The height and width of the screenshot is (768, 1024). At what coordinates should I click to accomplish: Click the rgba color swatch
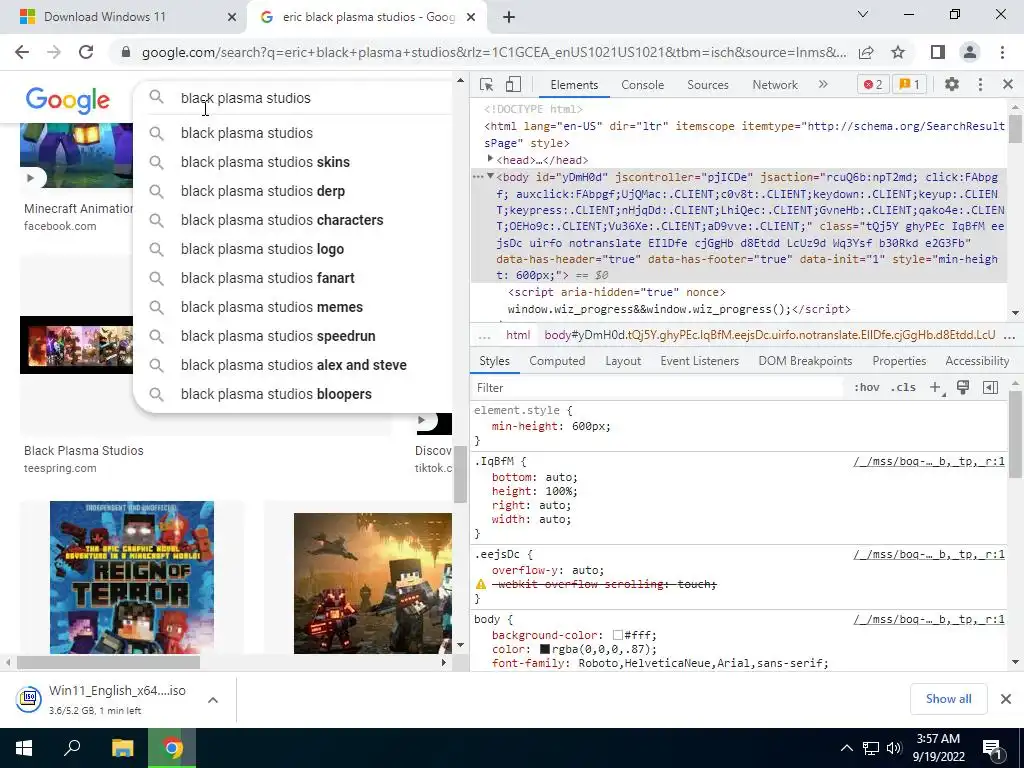pos(545,649)
